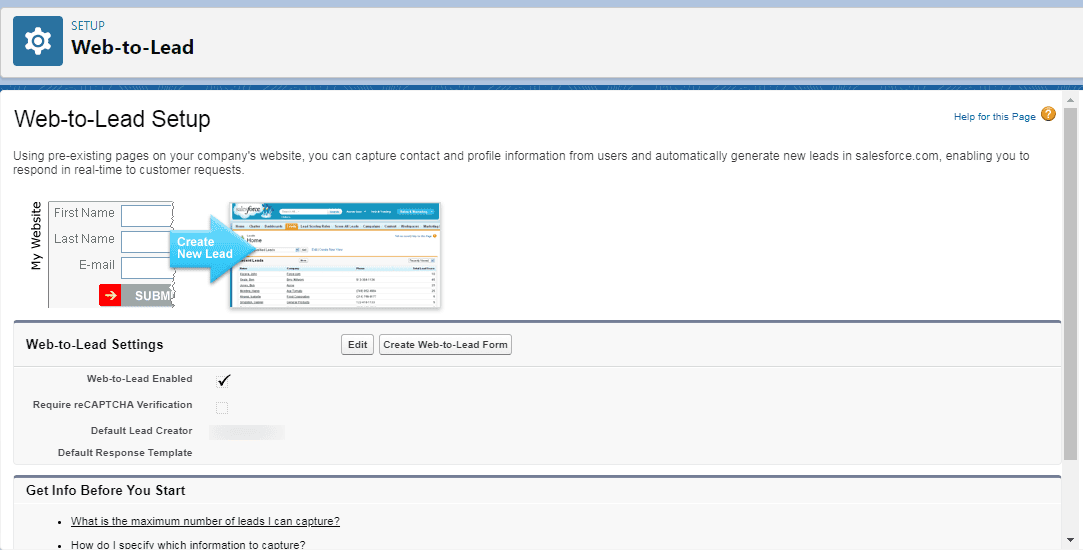Click the Salesforce leads screenshot thumbnail

[335, 255]
